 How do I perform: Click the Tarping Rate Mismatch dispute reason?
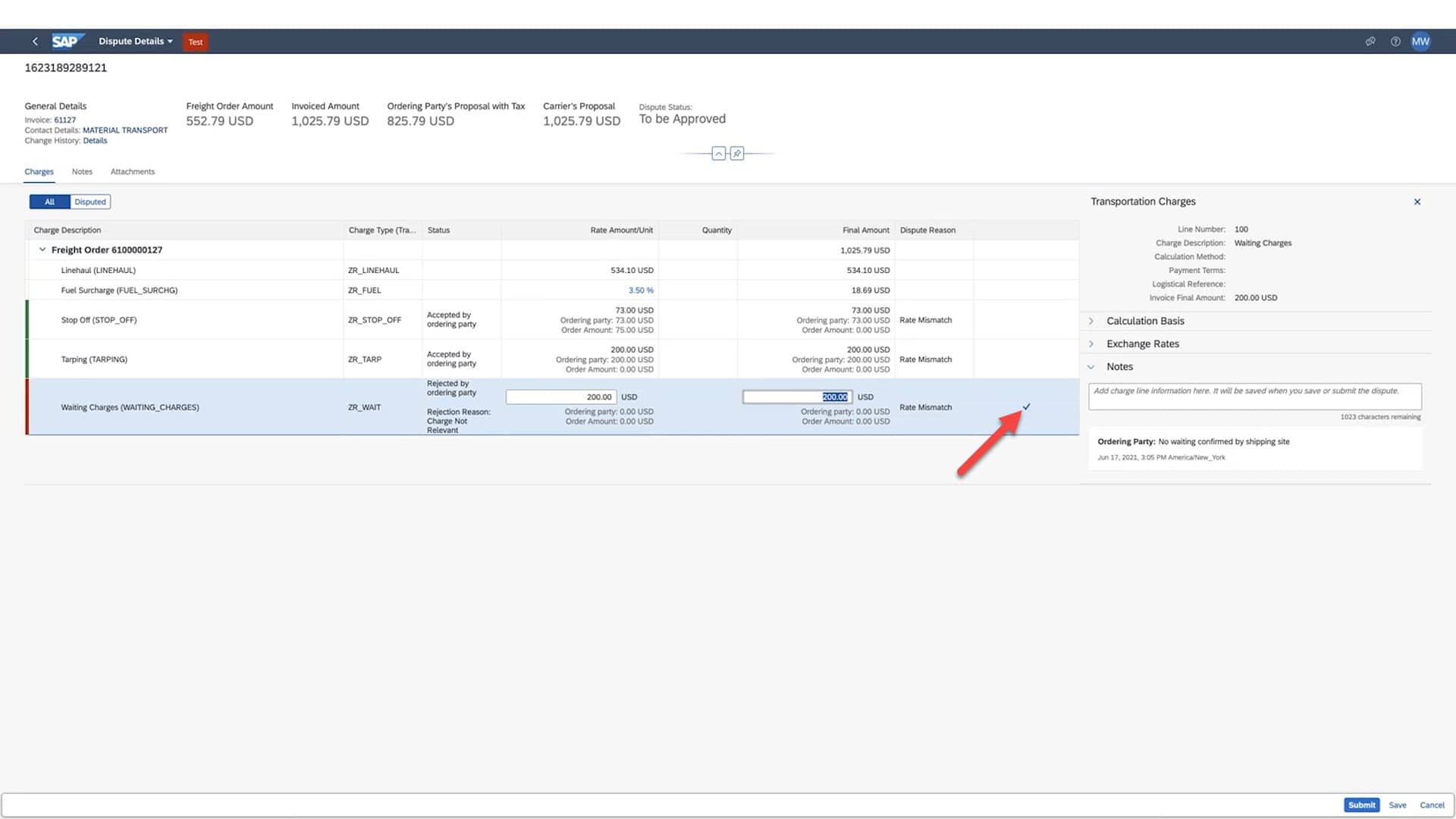925,359
